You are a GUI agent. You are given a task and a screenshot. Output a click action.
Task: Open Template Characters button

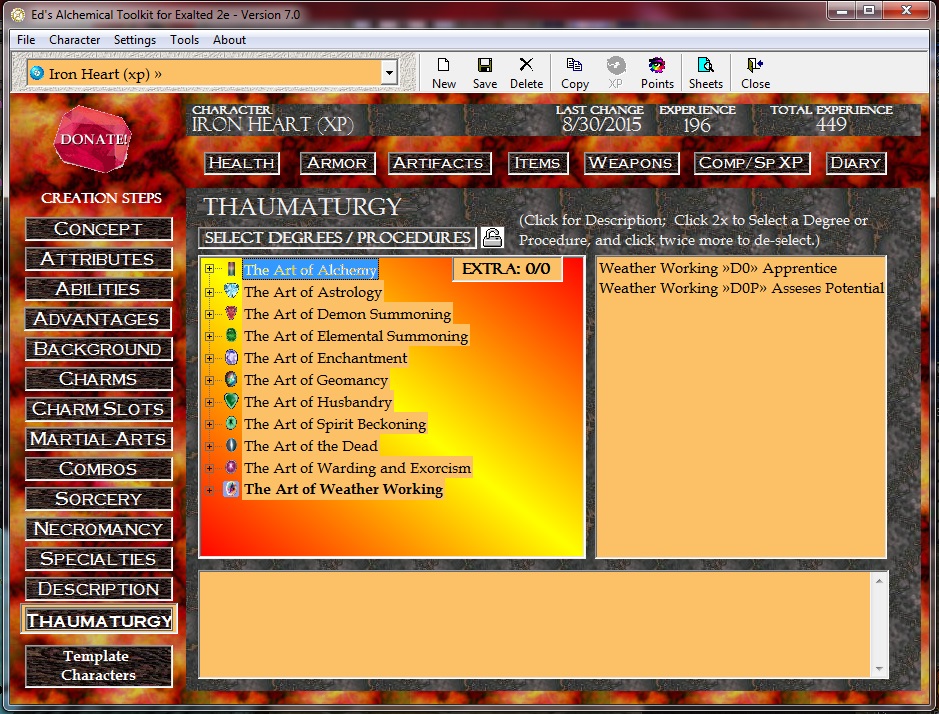click(x=98, y=665)
